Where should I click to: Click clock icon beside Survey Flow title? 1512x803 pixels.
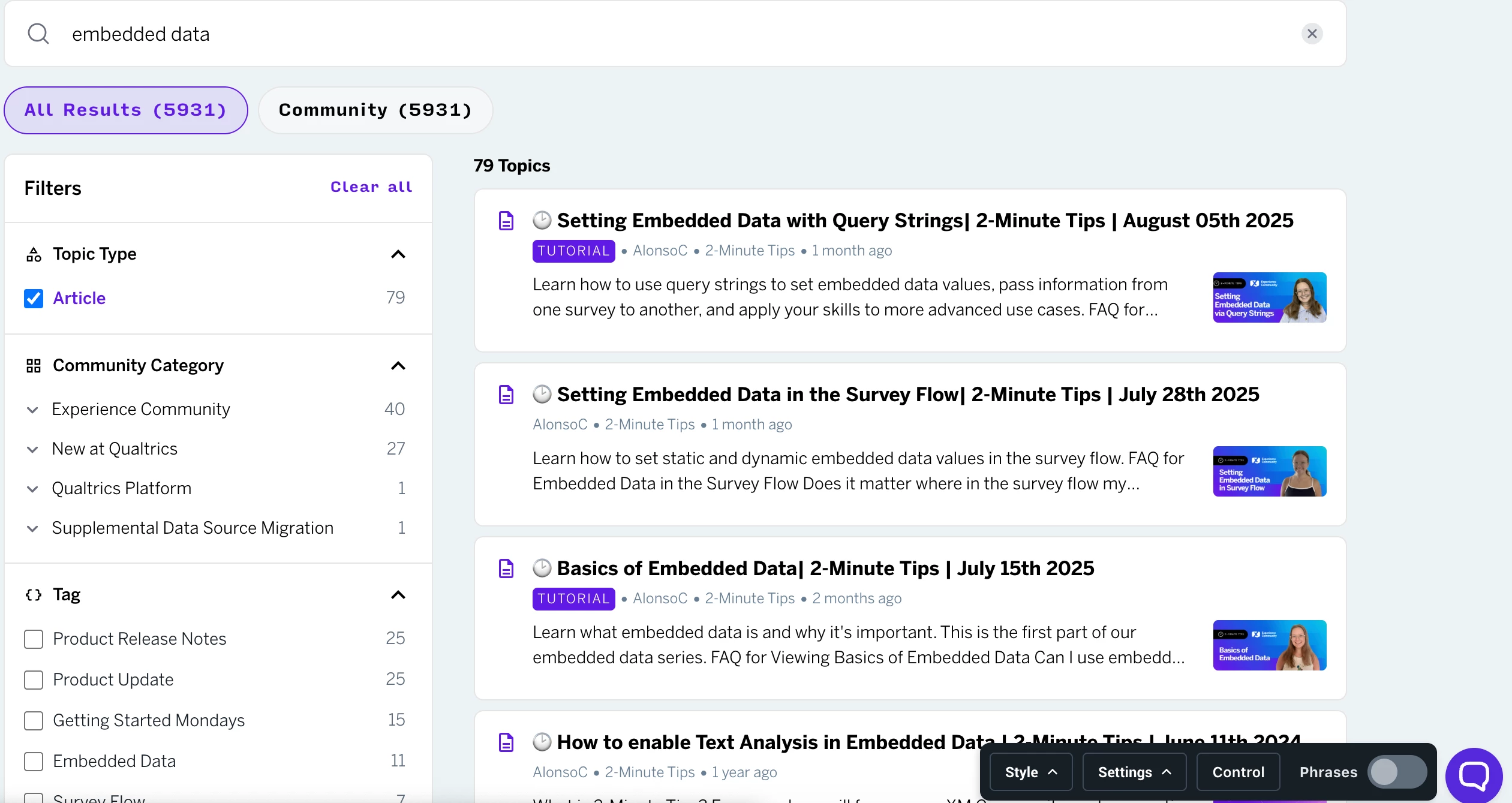[x=542, y=394]
